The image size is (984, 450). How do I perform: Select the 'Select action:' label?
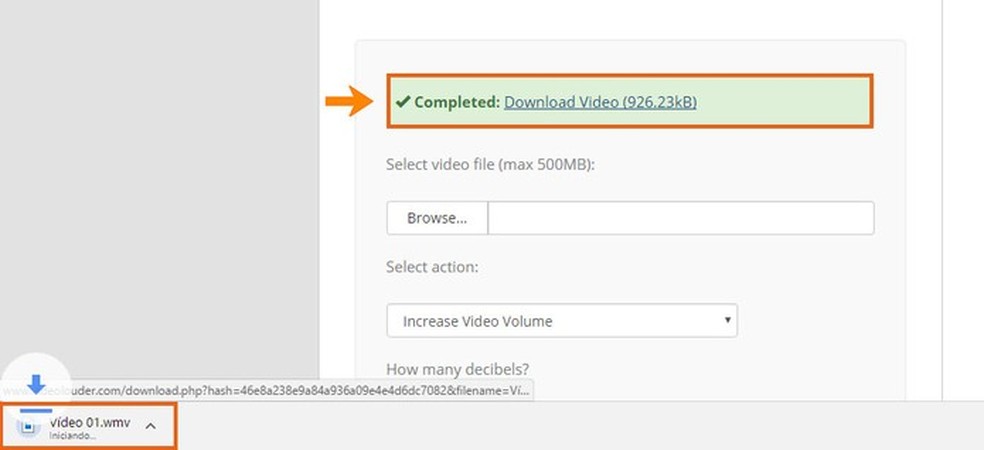coord(432,267)
